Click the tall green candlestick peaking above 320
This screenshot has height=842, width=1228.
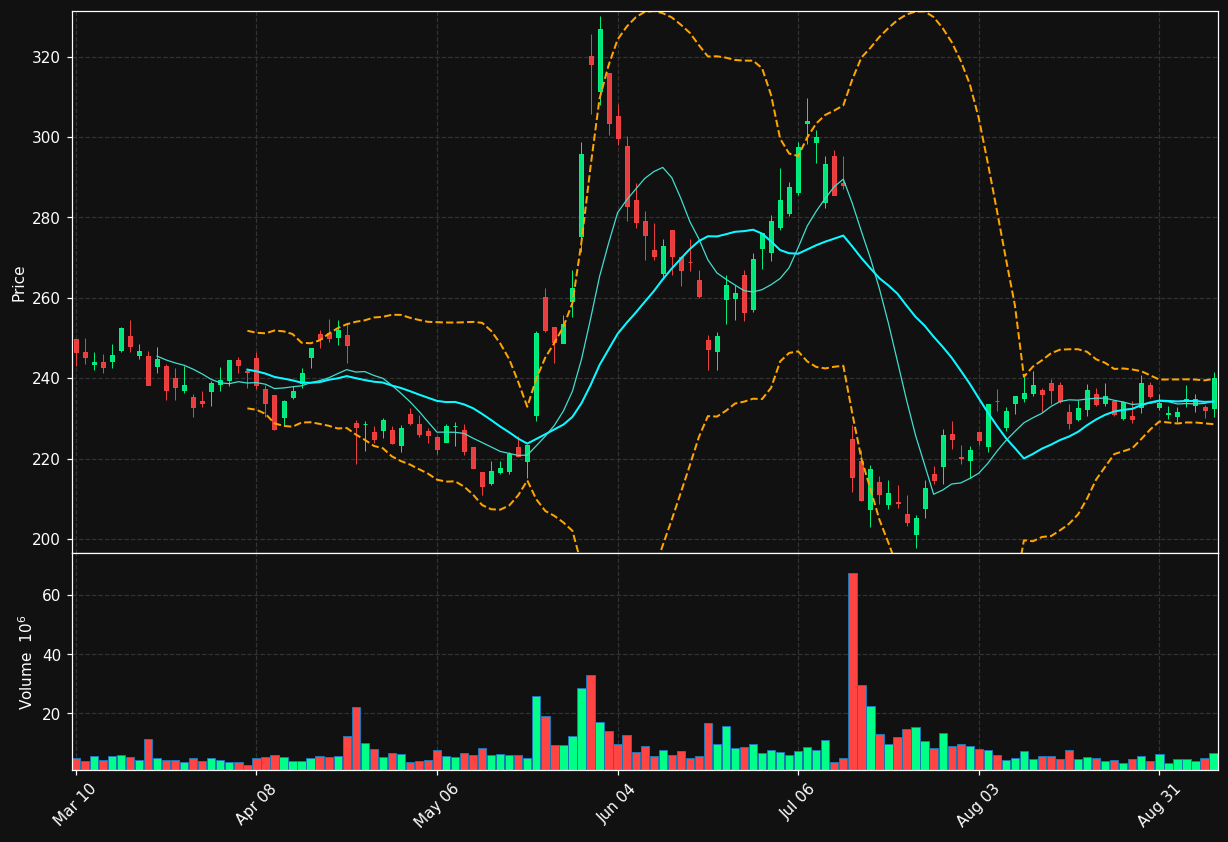(x=600, y=60)
